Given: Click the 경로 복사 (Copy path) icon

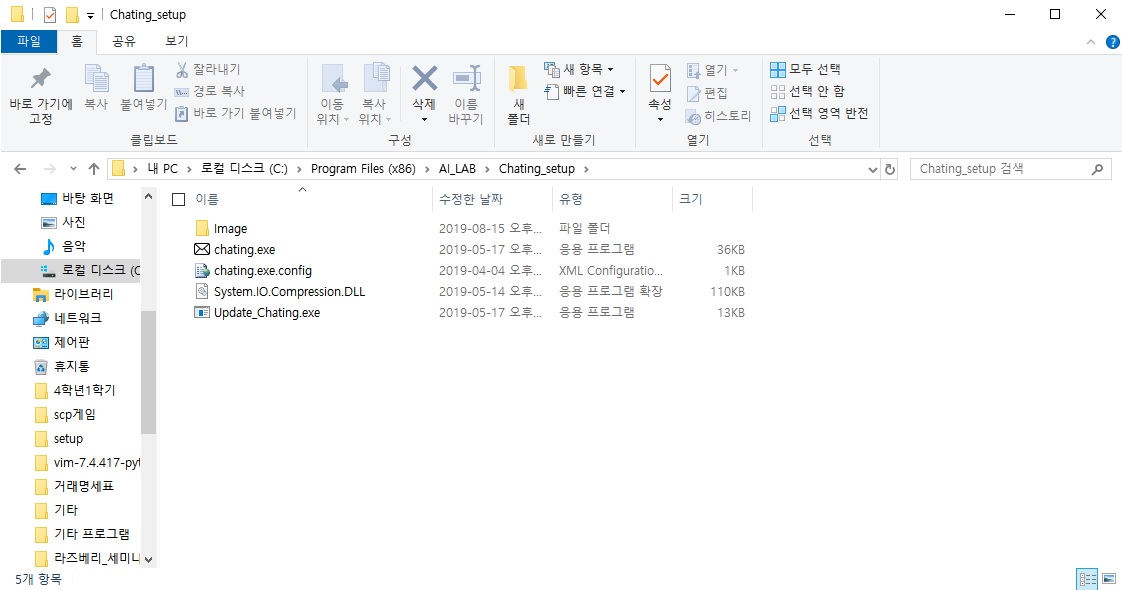Looking at the screenshot, I should click(x=186, y=90).
